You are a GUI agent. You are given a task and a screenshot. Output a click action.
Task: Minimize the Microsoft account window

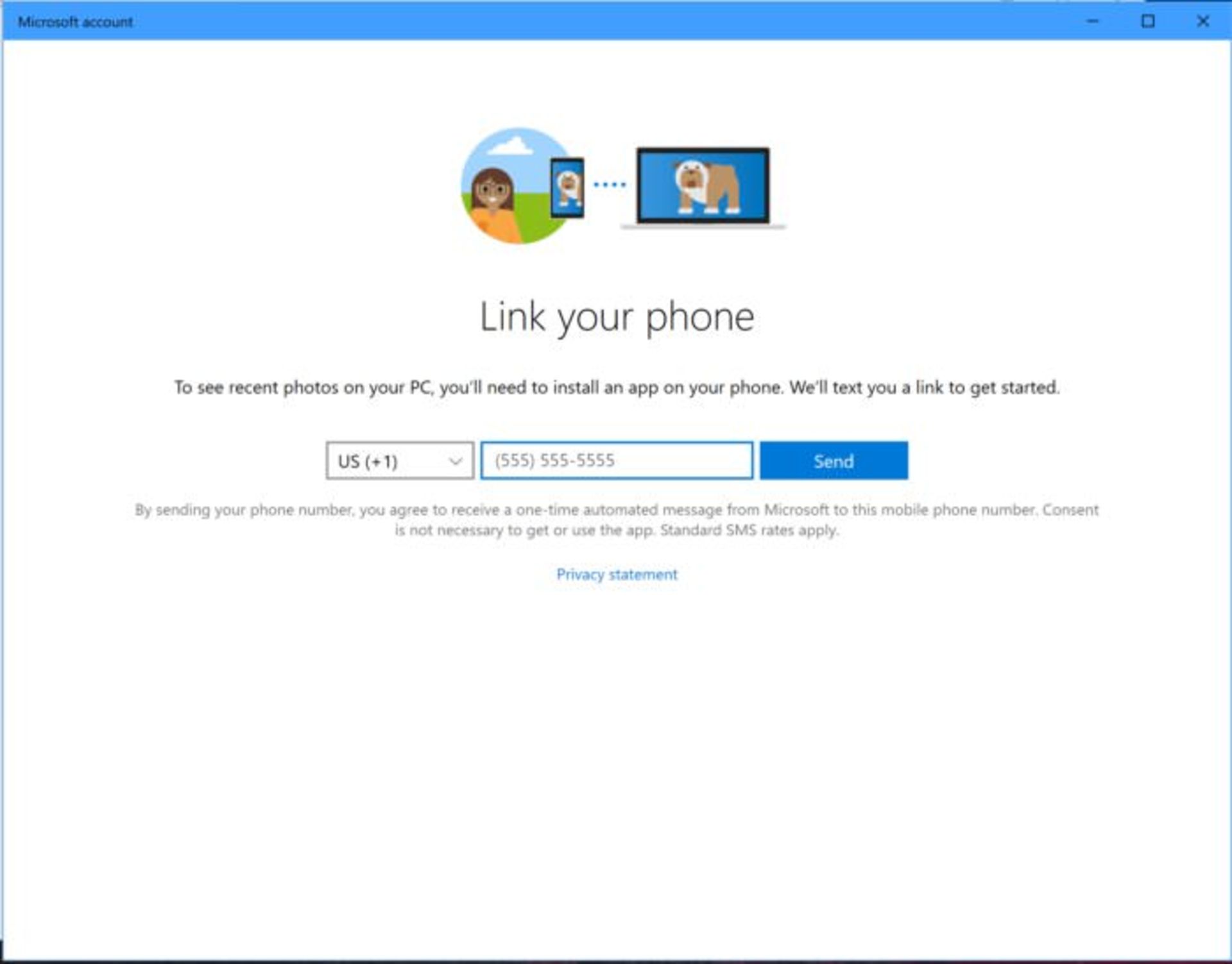[x=1093, y=21]
